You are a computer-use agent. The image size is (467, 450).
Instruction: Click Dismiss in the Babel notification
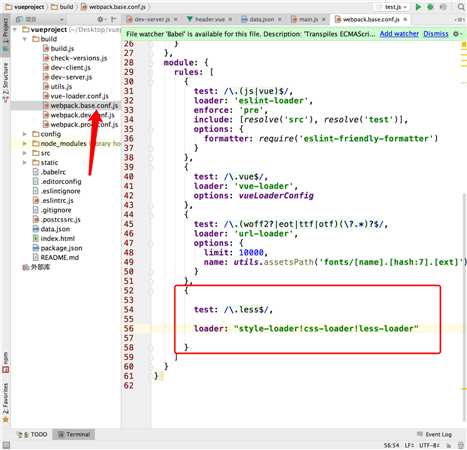tap(436, 34)
